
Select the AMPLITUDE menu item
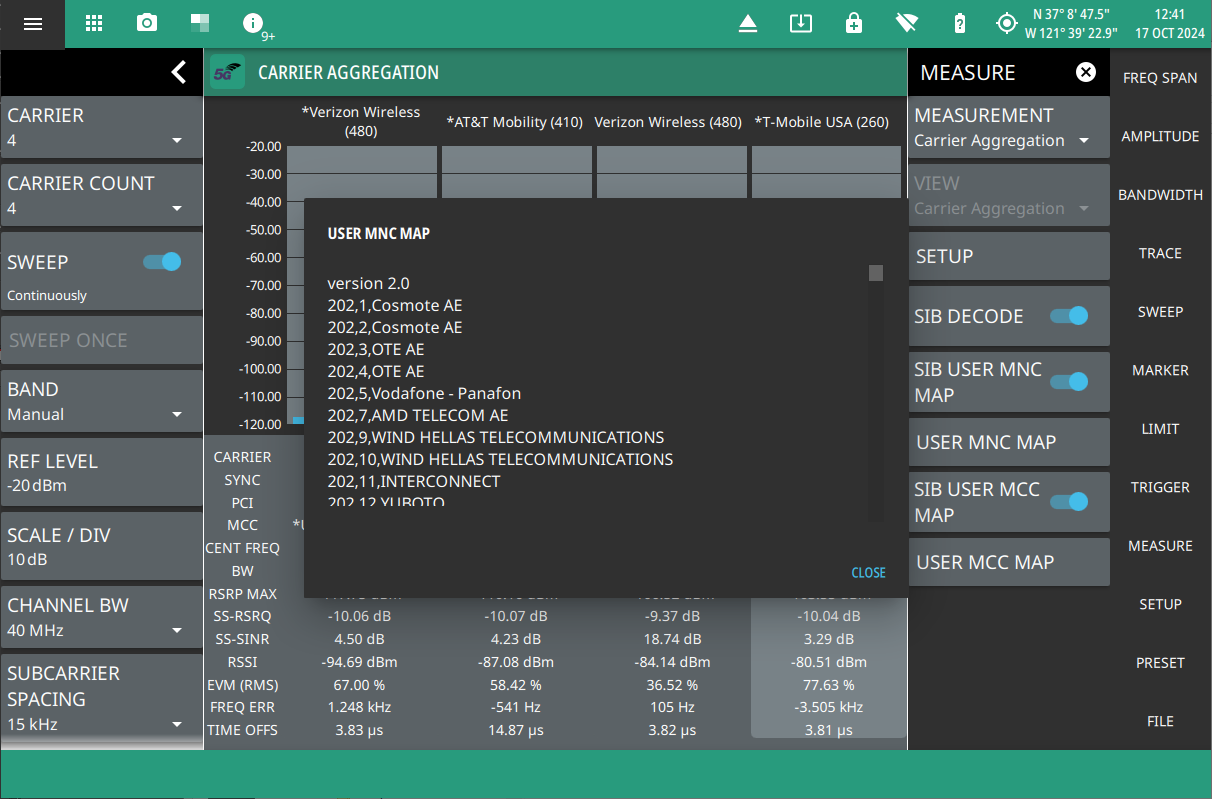pyautogui.click(x=1160, y=137)
